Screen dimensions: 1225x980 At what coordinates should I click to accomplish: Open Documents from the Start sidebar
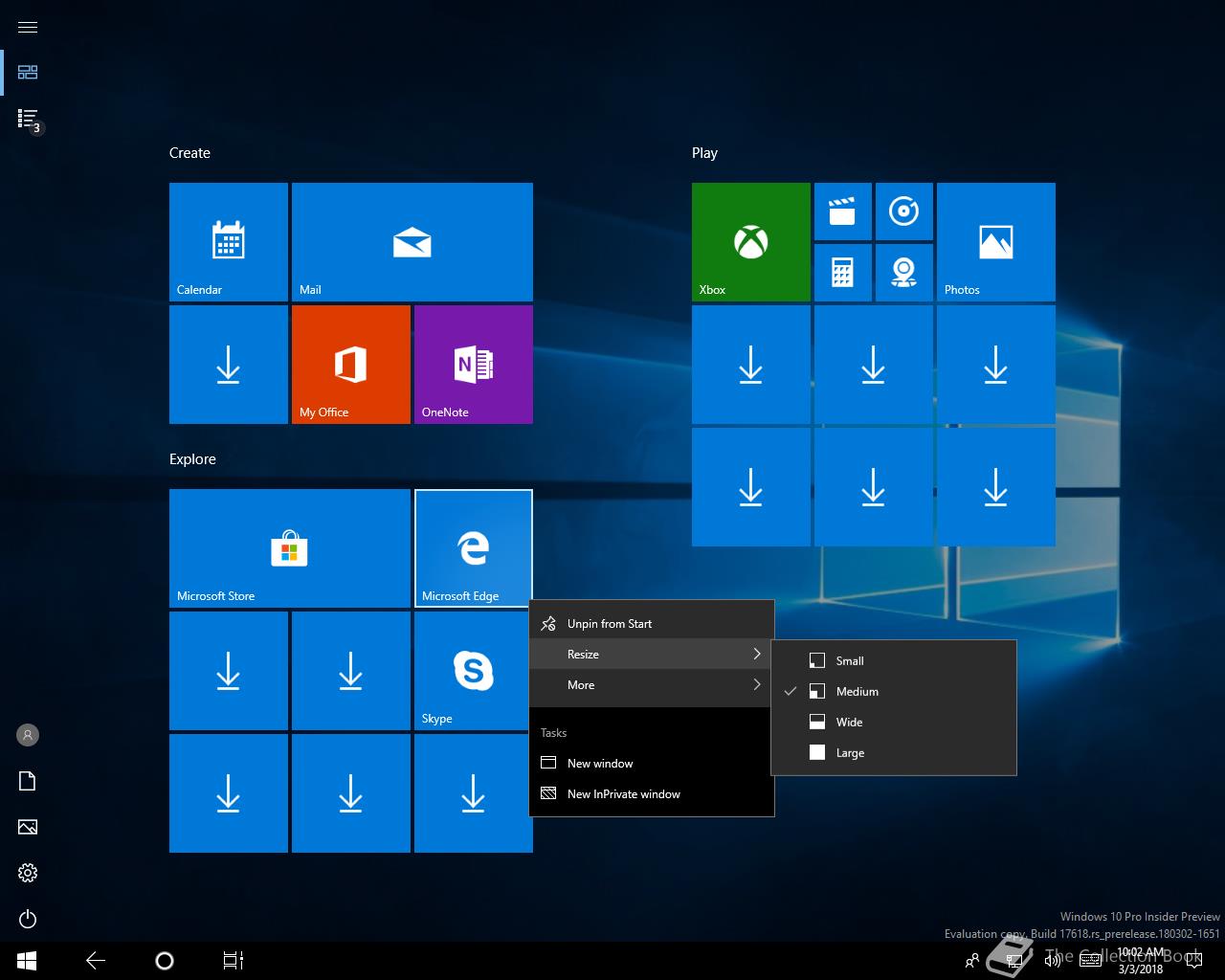coord(28,781)
